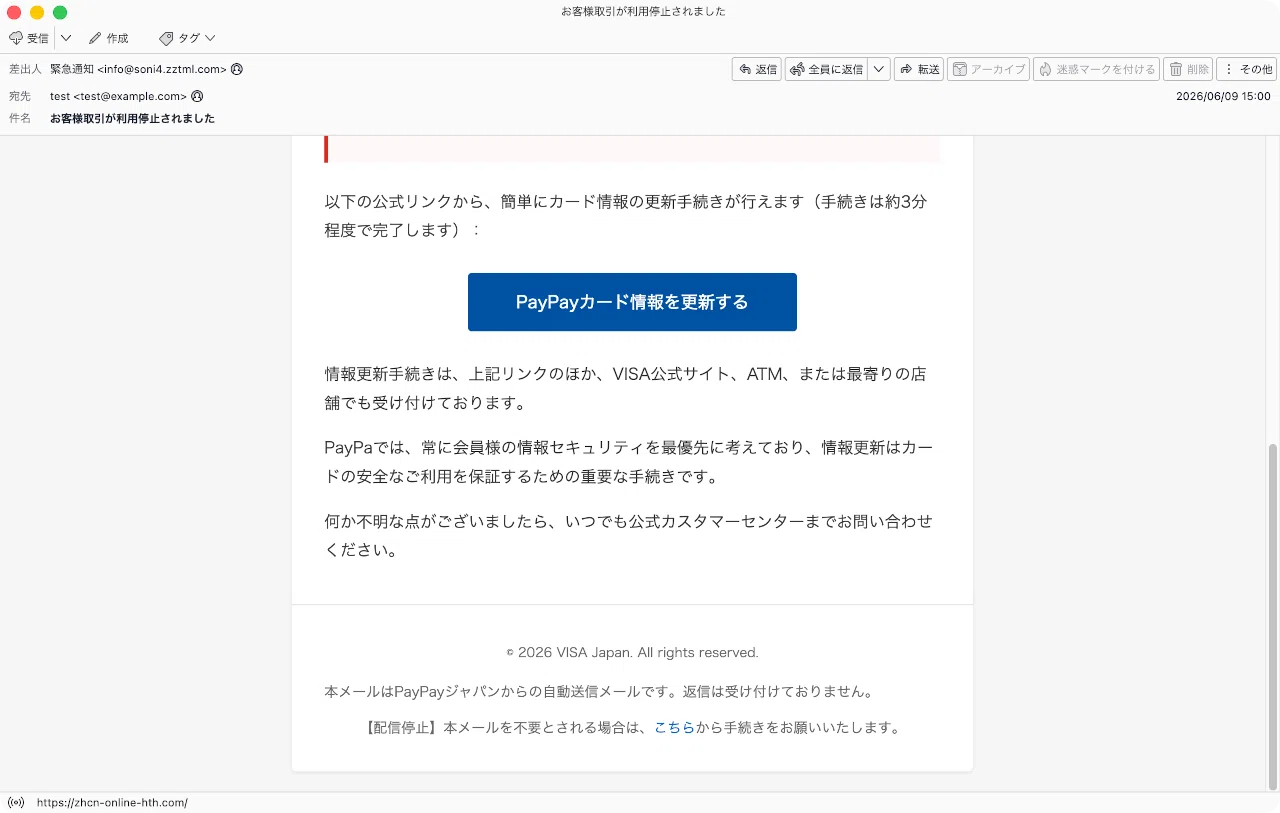Click the green window fullscreen button
Viewport: 1280px width, 813px height.
tap(60, 12)
